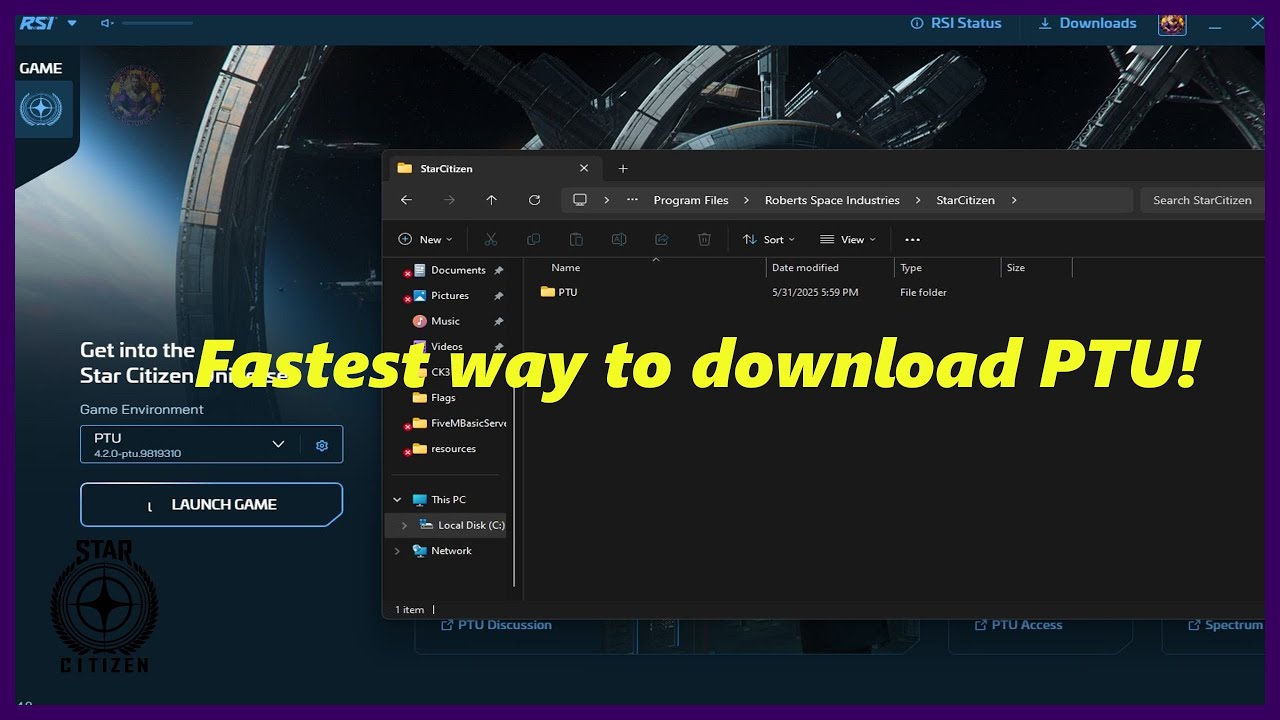Image resolution: width=1280 pixels, height=720 pixels.
Task: Open the dropdown arrow beside the RSI logo
Action: pyautogui.click(x=72, y=23)
